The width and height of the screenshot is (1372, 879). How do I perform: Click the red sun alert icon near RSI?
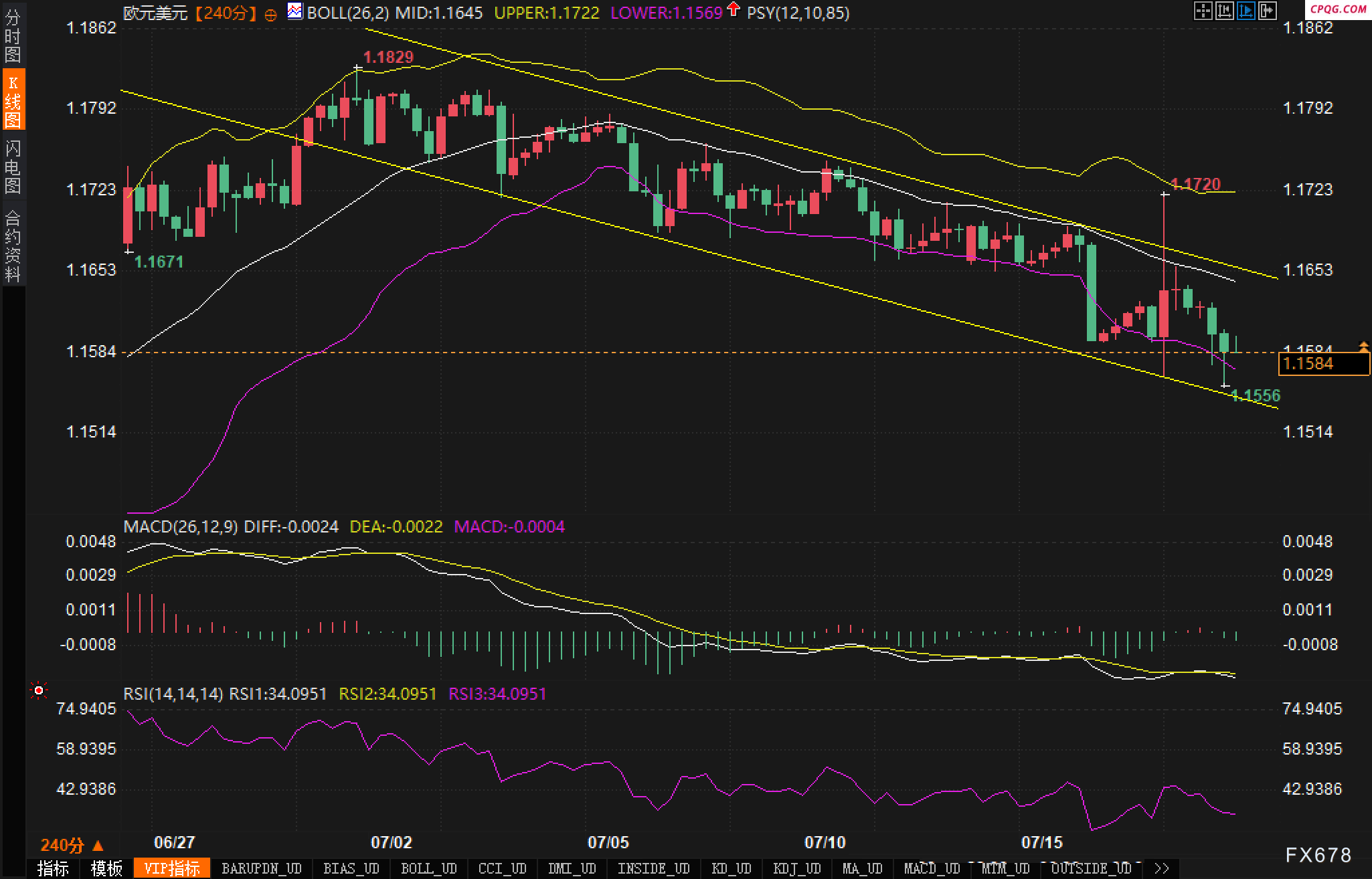click(39, 690)
